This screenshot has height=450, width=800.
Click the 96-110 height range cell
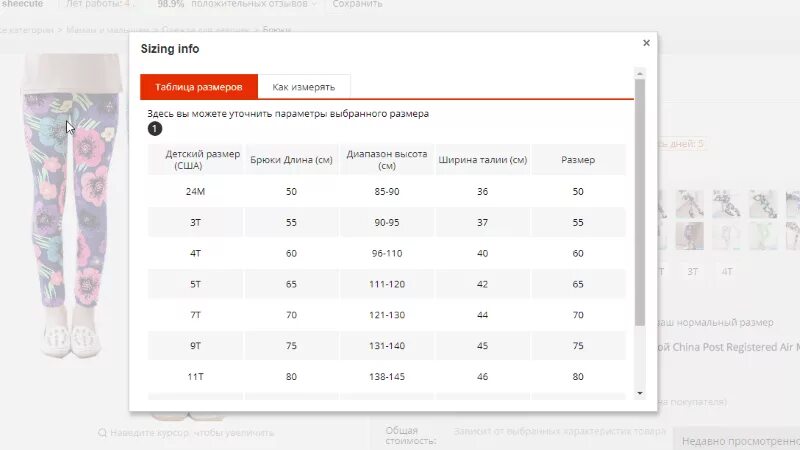[387, 253]
